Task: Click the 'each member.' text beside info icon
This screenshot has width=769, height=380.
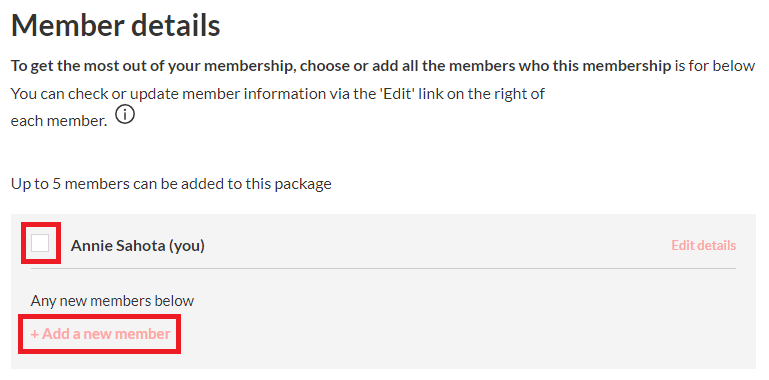Action: coord(59,121)
